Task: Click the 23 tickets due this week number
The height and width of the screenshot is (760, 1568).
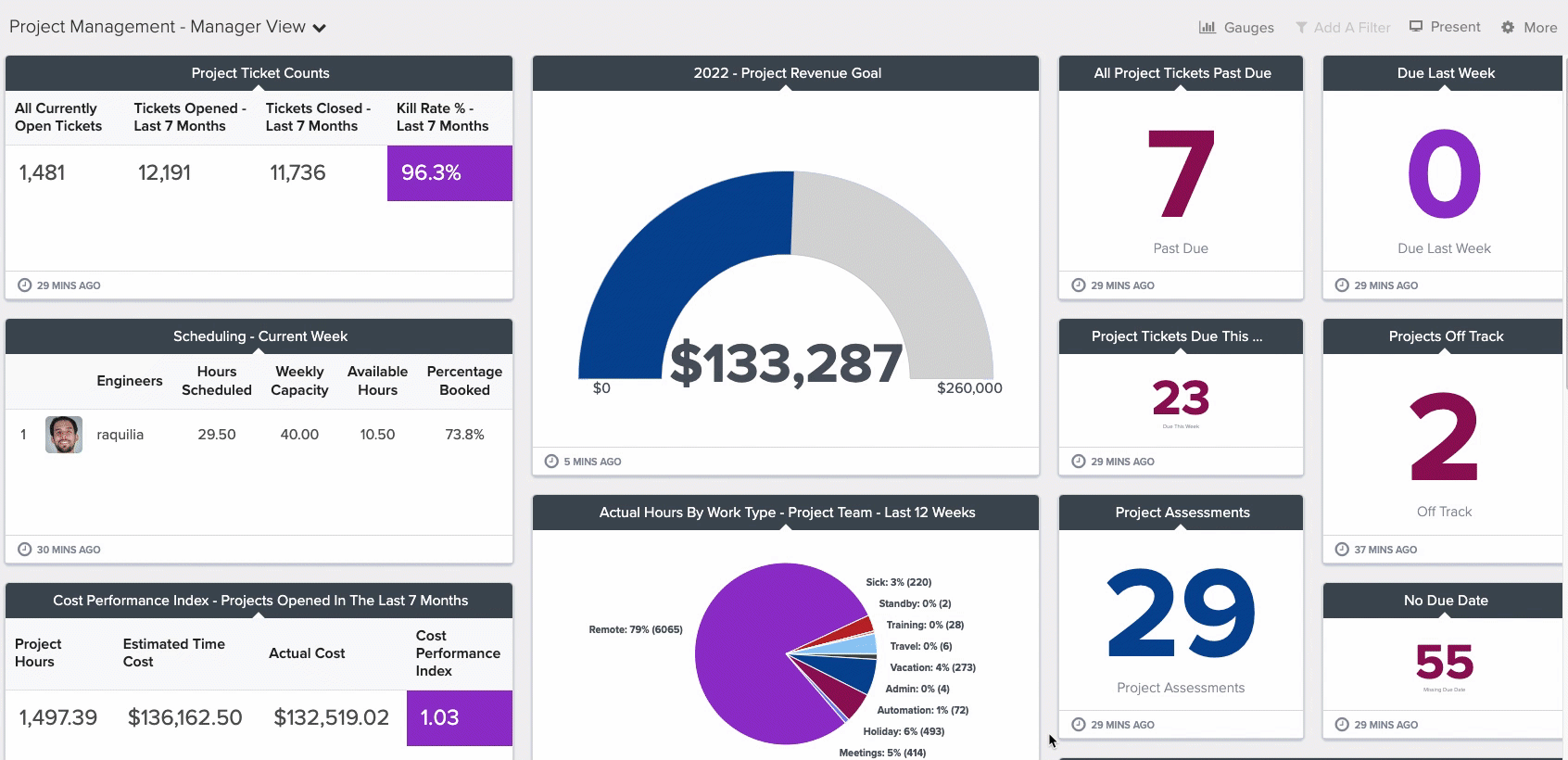Action: [1181, 399]
